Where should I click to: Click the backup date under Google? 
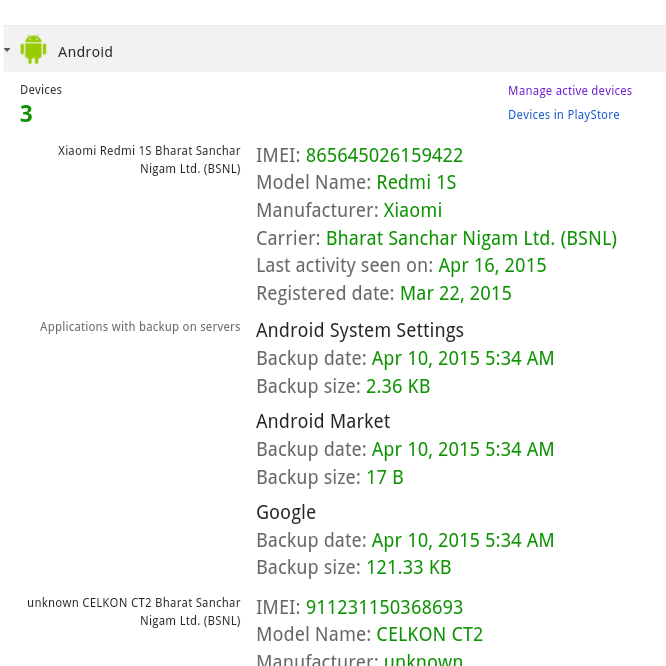pyautogui.click(x=463, y=540)
